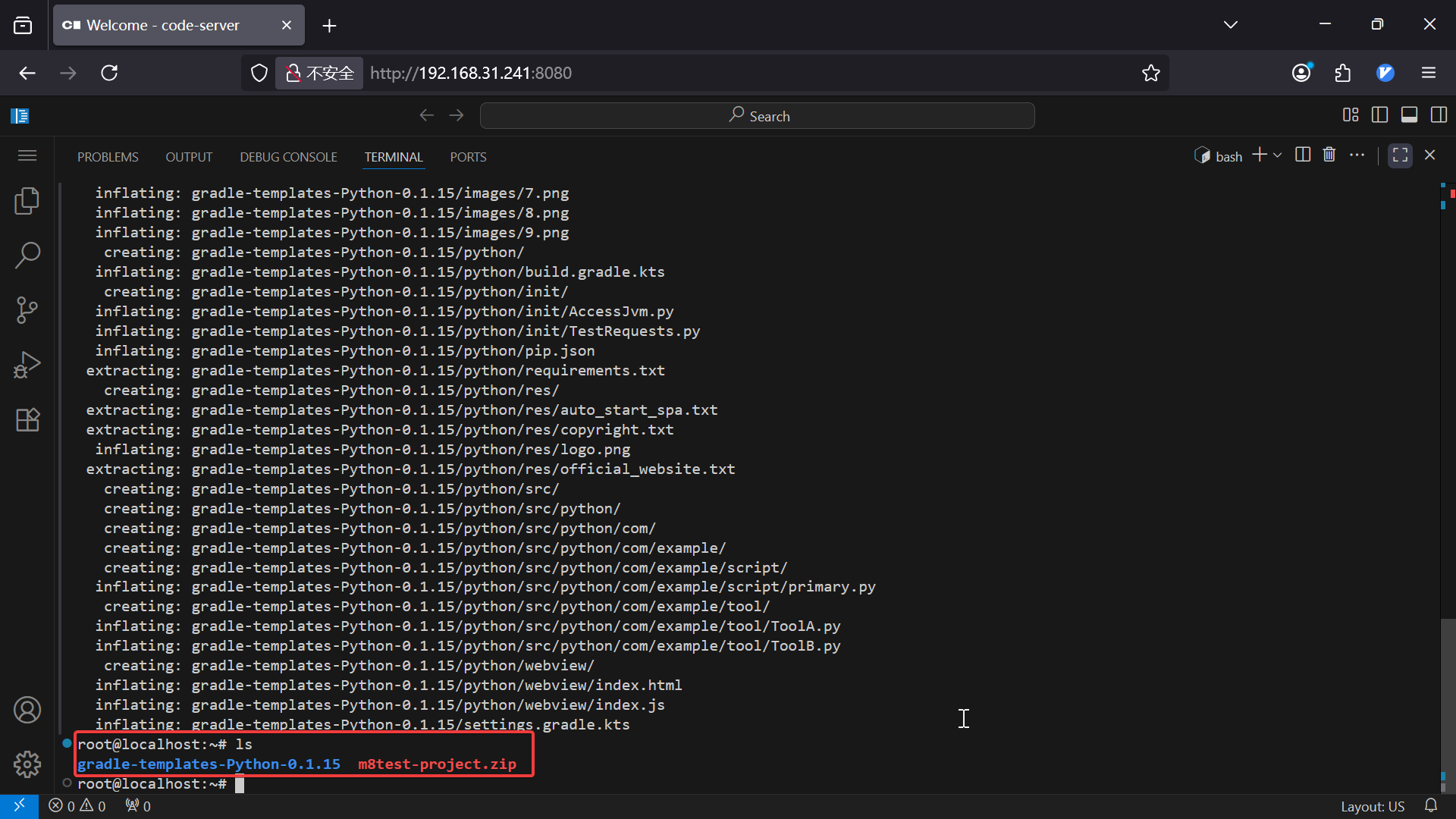The width and height of the screenshot is (1456, 819).
Task: Toggle the primary side bar layout button
Action: (1380, 115)
